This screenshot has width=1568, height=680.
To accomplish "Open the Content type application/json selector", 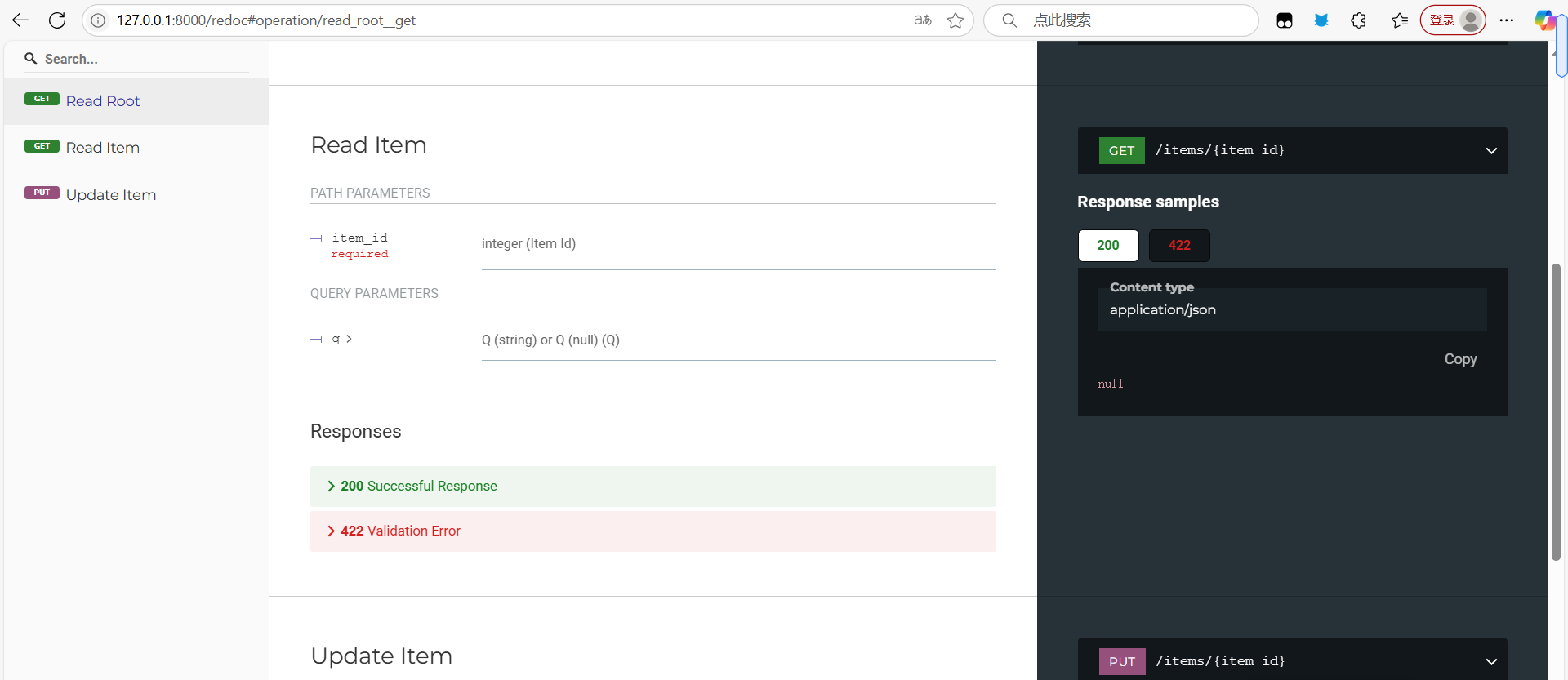I will 1293,309.
